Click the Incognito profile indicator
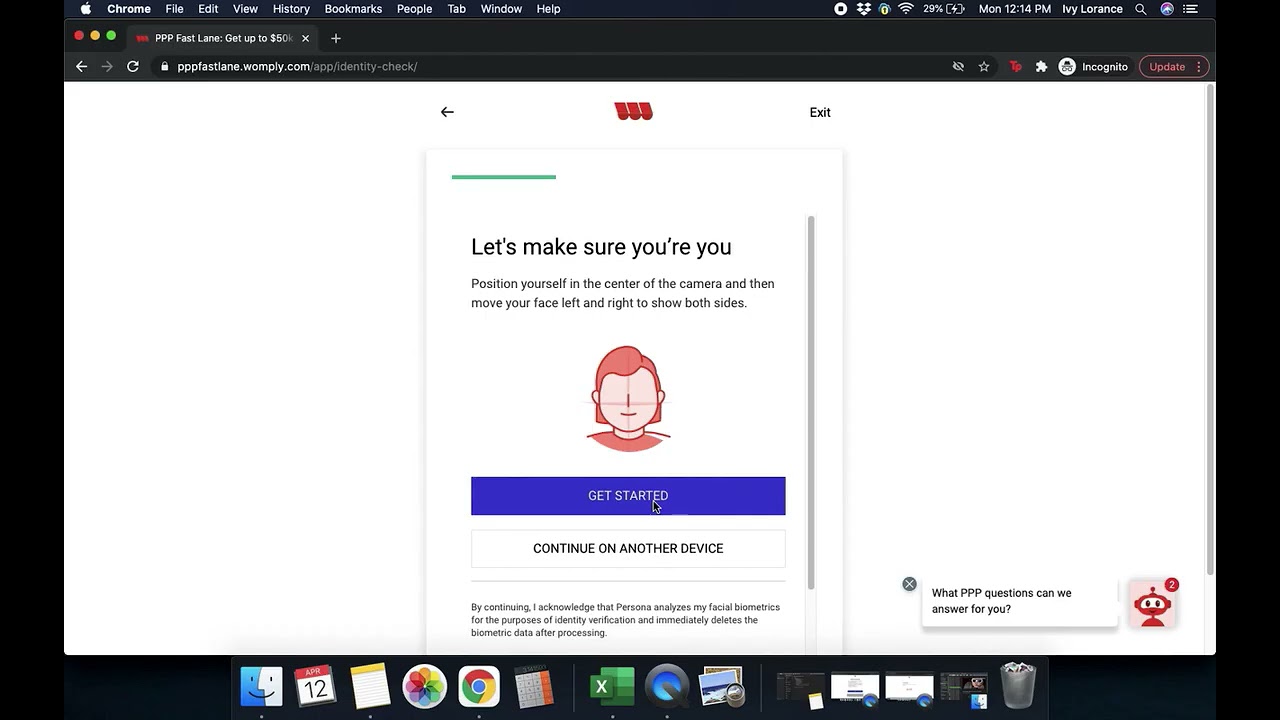Viewport: 1280px width, 720px height. pyautogui.click(x=1093, y=66)
